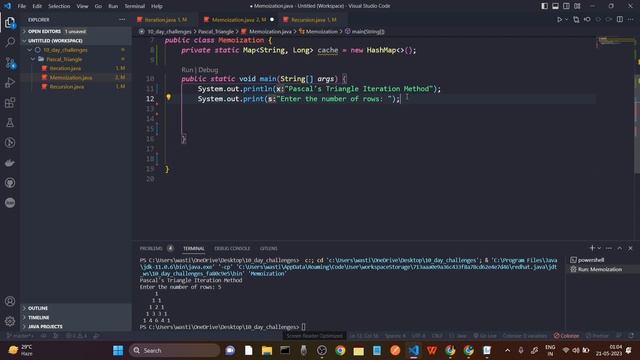Click the lightbulb code action icon
640x360 pixels.
(168, 97)
